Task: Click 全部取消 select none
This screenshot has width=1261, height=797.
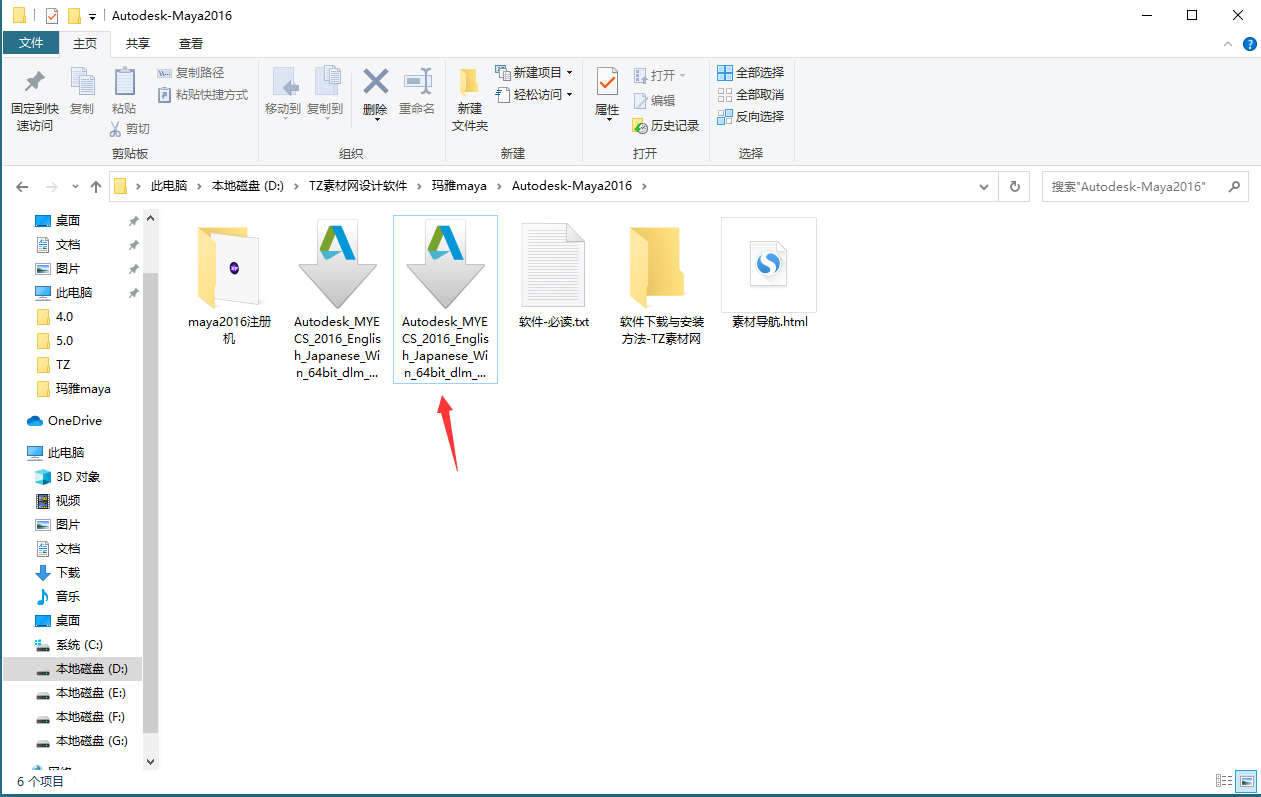Action: click(x=751, y=95)
